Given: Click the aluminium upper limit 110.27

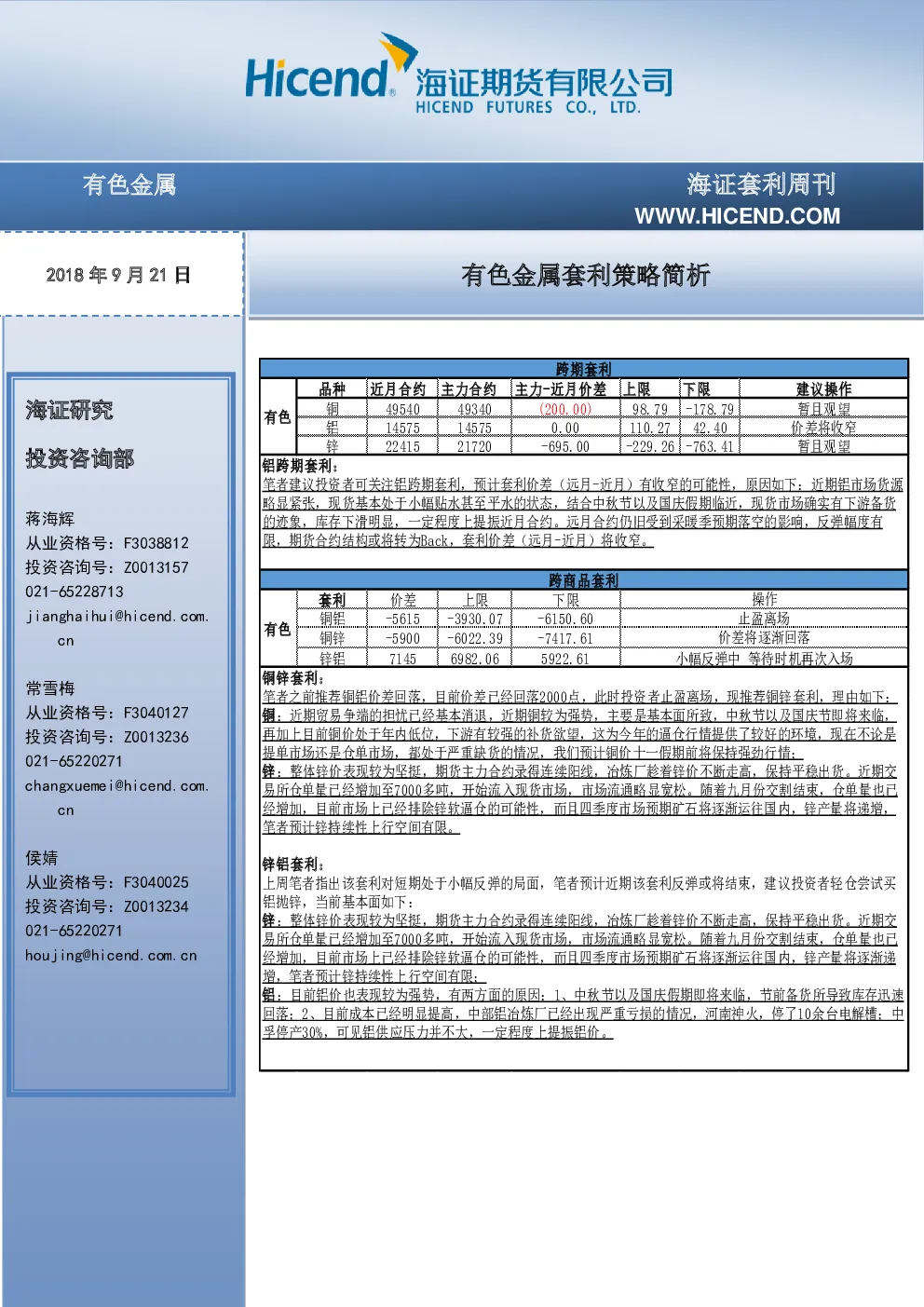Looking at the screenshot, I should coord(649,428).
